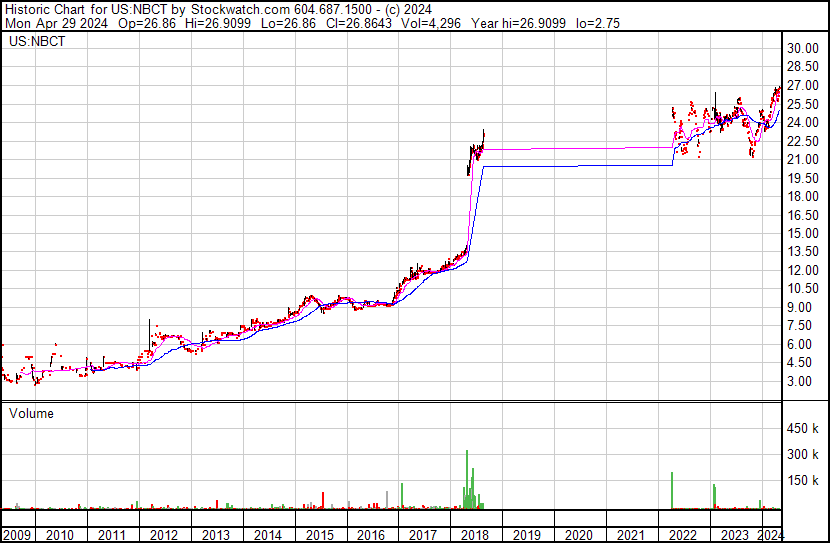Click the Cl=26.8643 closing price value
Image resolution: width=830 pixels, height=543 pixels.
[x=359, y=23]
